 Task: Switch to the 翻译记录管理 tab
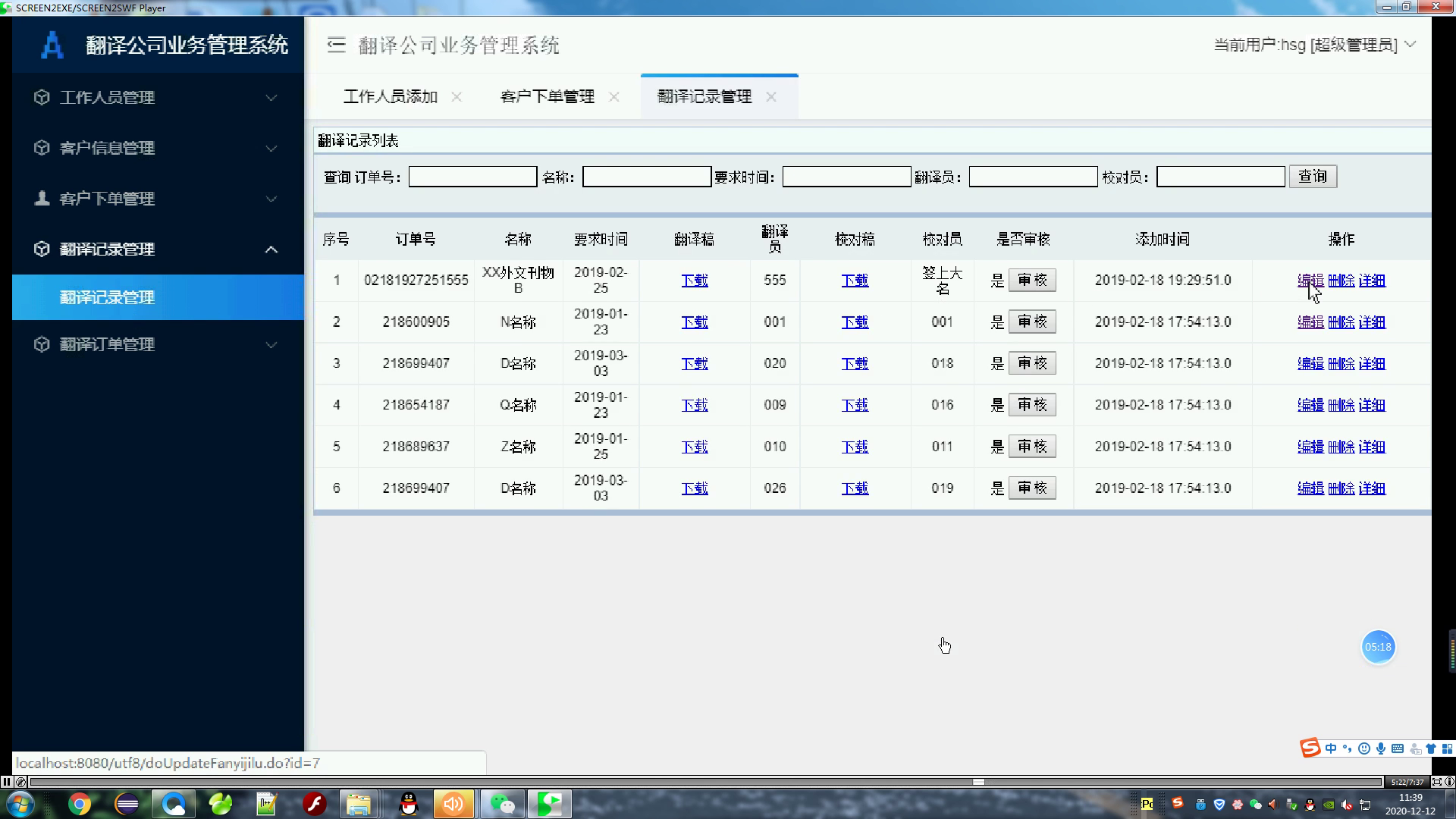coord(704,97)
